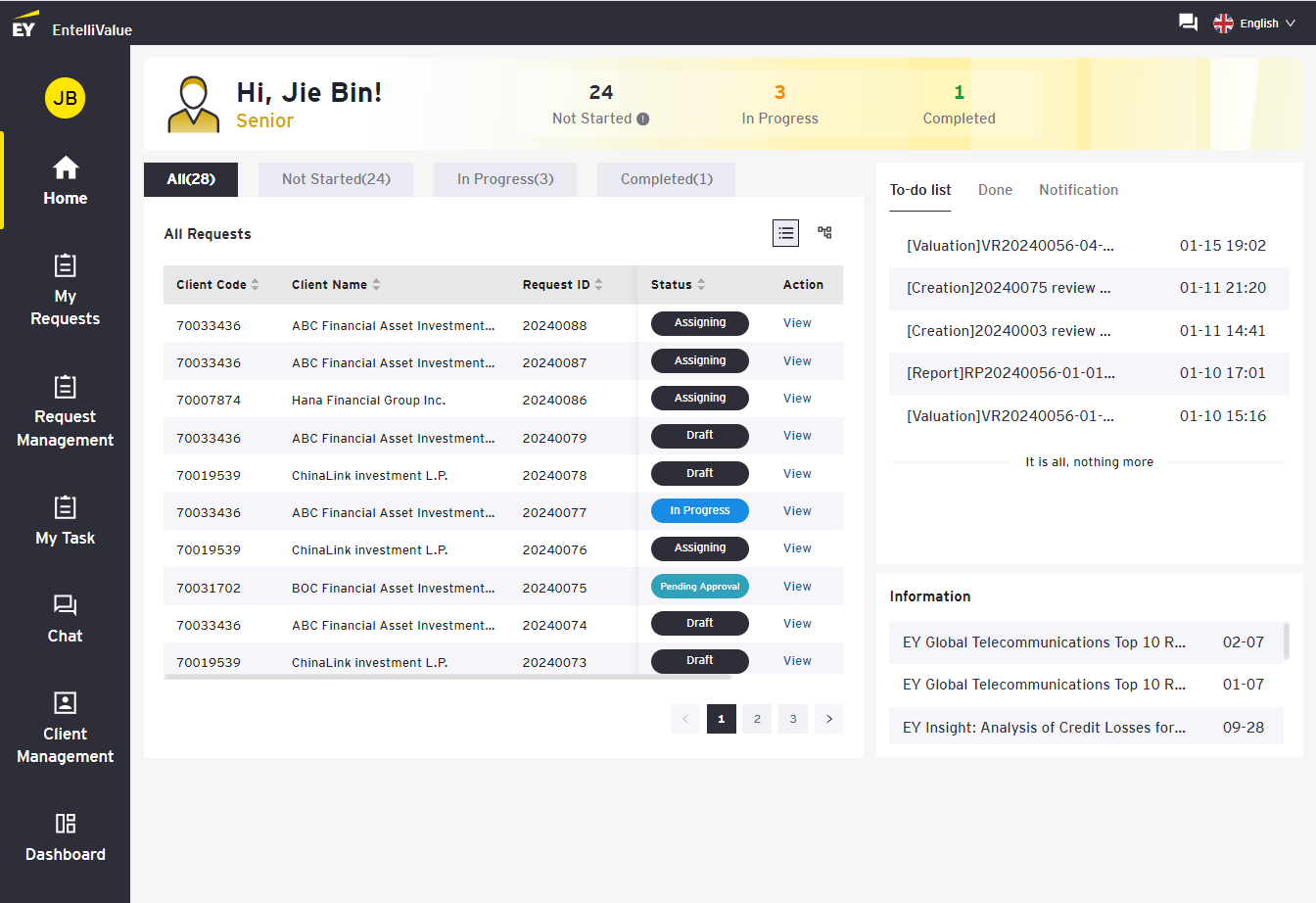1316x903 pixels.
Task: Open Client Management in sidebar
Action: [x=66, y=728]
